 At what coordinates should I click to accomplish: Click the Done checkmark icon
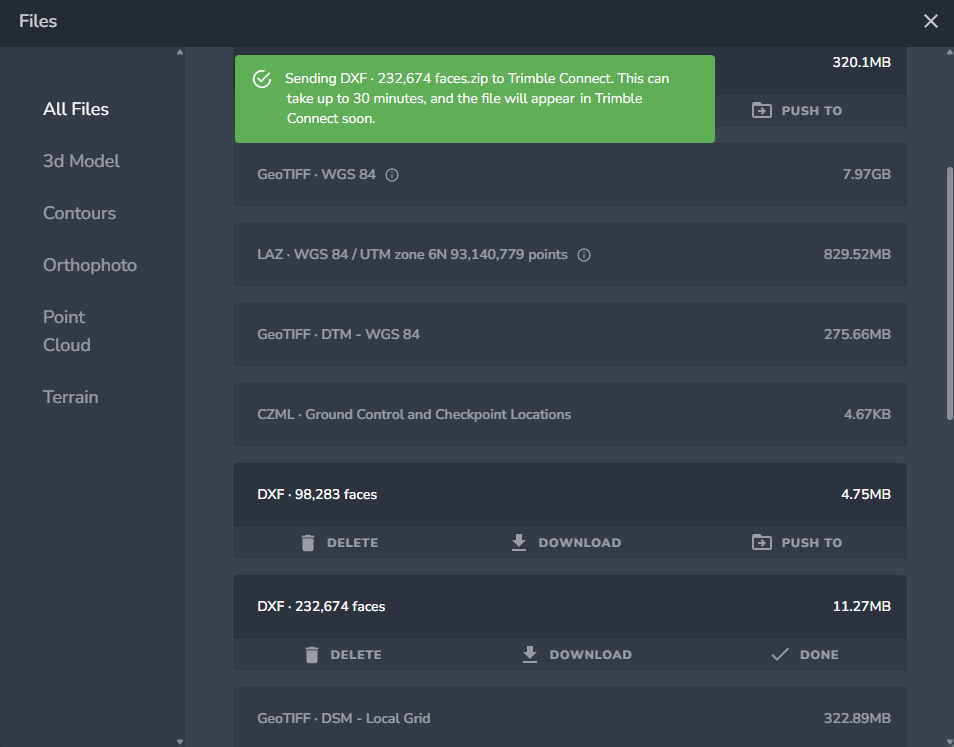780,655
